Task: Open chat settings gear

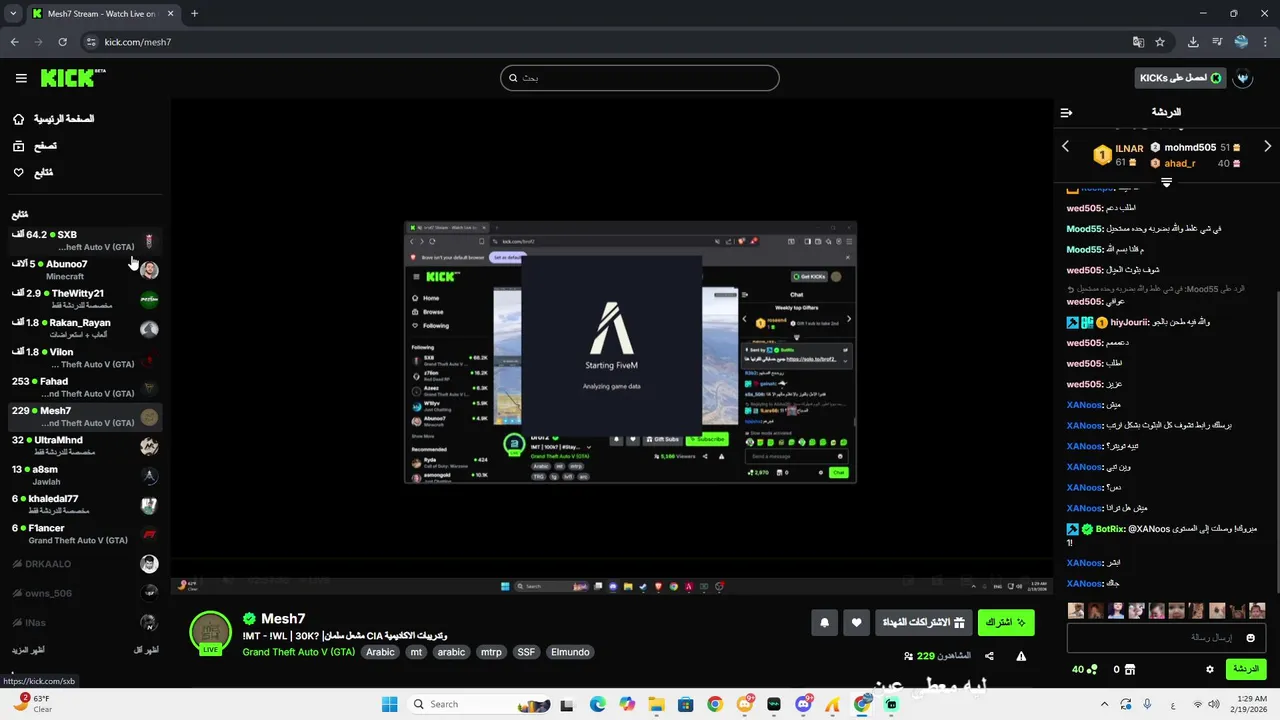Action: click(1209, 669)
